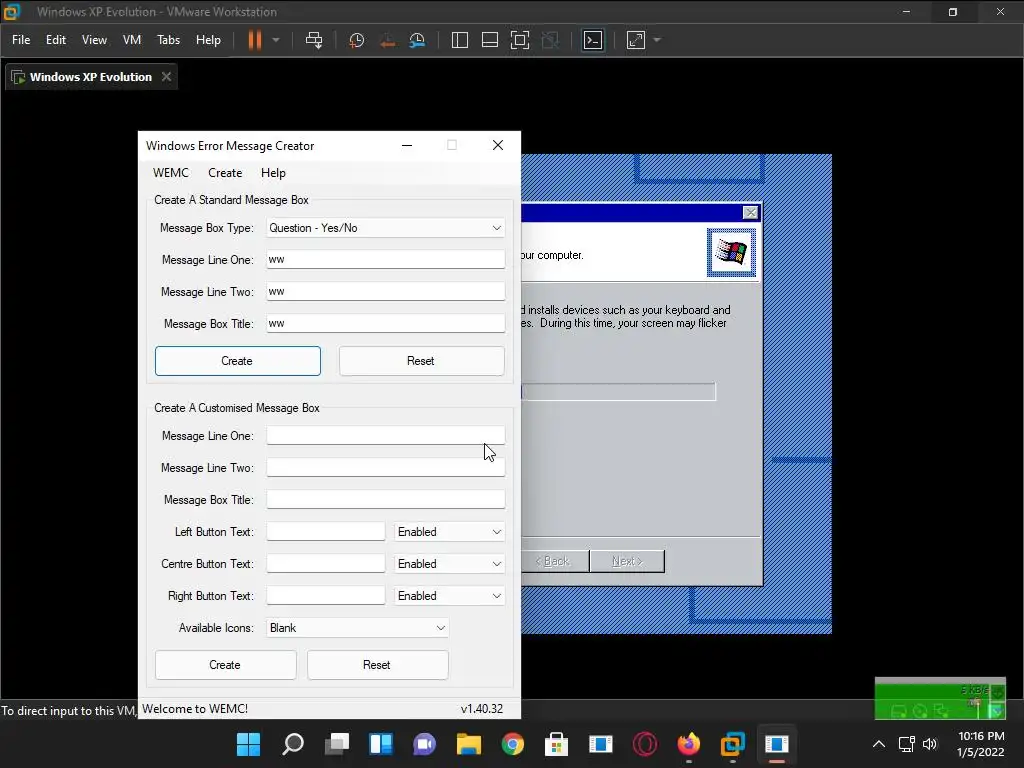This screenshot has height=768, width=1024.
Task: Expand the stretch guest options arrow
Action: click(657, 40)
